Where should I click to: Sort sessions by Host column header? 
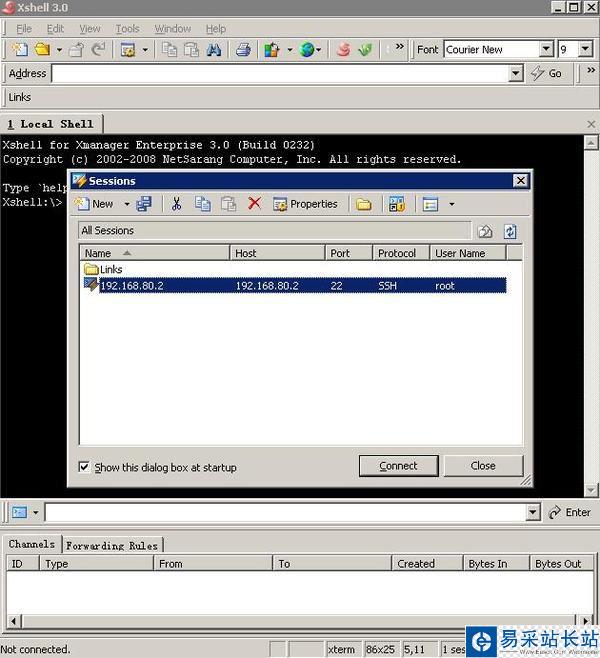(x=277, y=253)
